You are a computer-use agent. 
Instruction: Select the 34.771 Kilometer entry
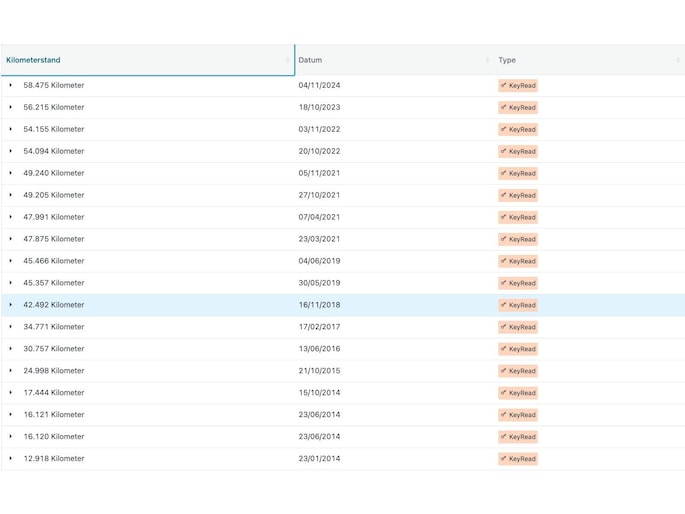pos(54,327)
